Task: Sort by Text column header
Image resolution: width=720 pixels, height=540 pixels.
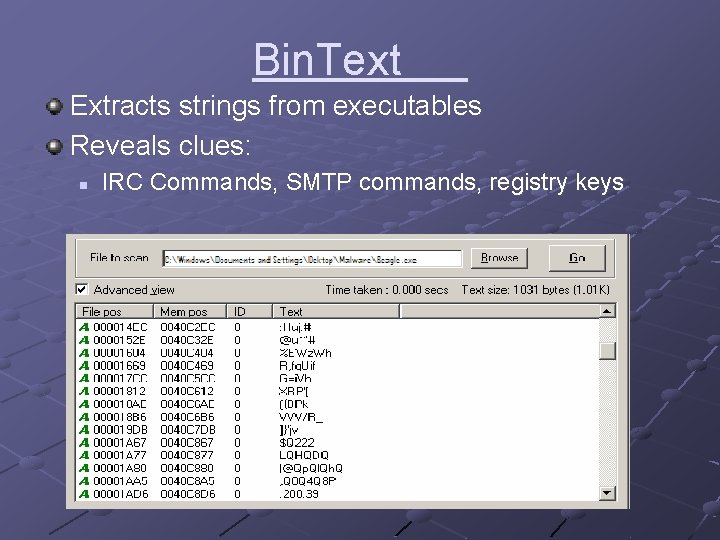Action: pyautogui.click(x=336, y=311)
